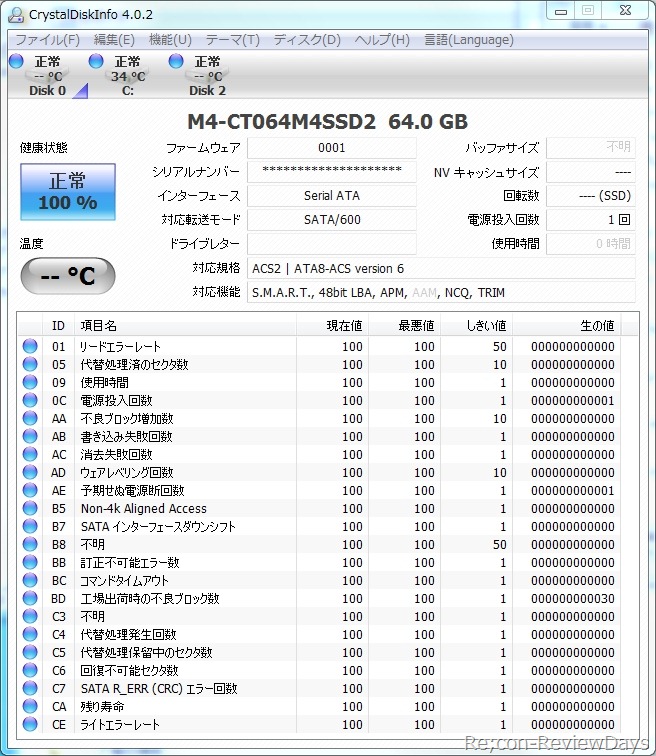Click the supported features field with S.M.A.R.T.
The height and width of the screenshot is (756, 656).
pyautogui.click(x=441, y=293)
